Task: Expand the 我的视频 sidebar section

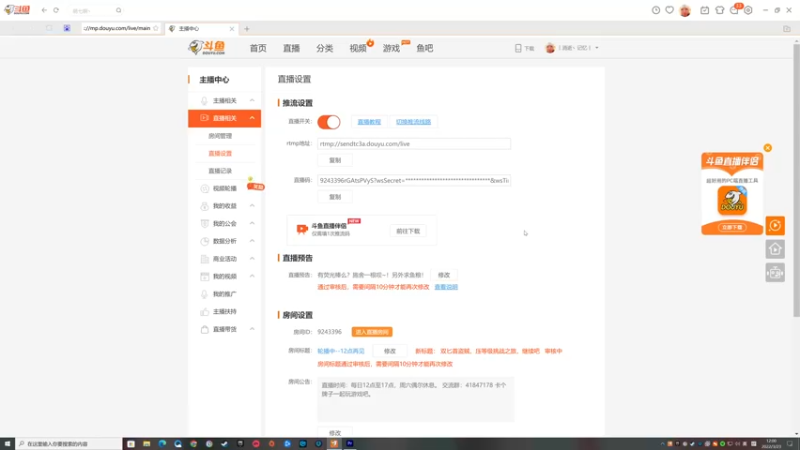Action: (x=252, y=276)
